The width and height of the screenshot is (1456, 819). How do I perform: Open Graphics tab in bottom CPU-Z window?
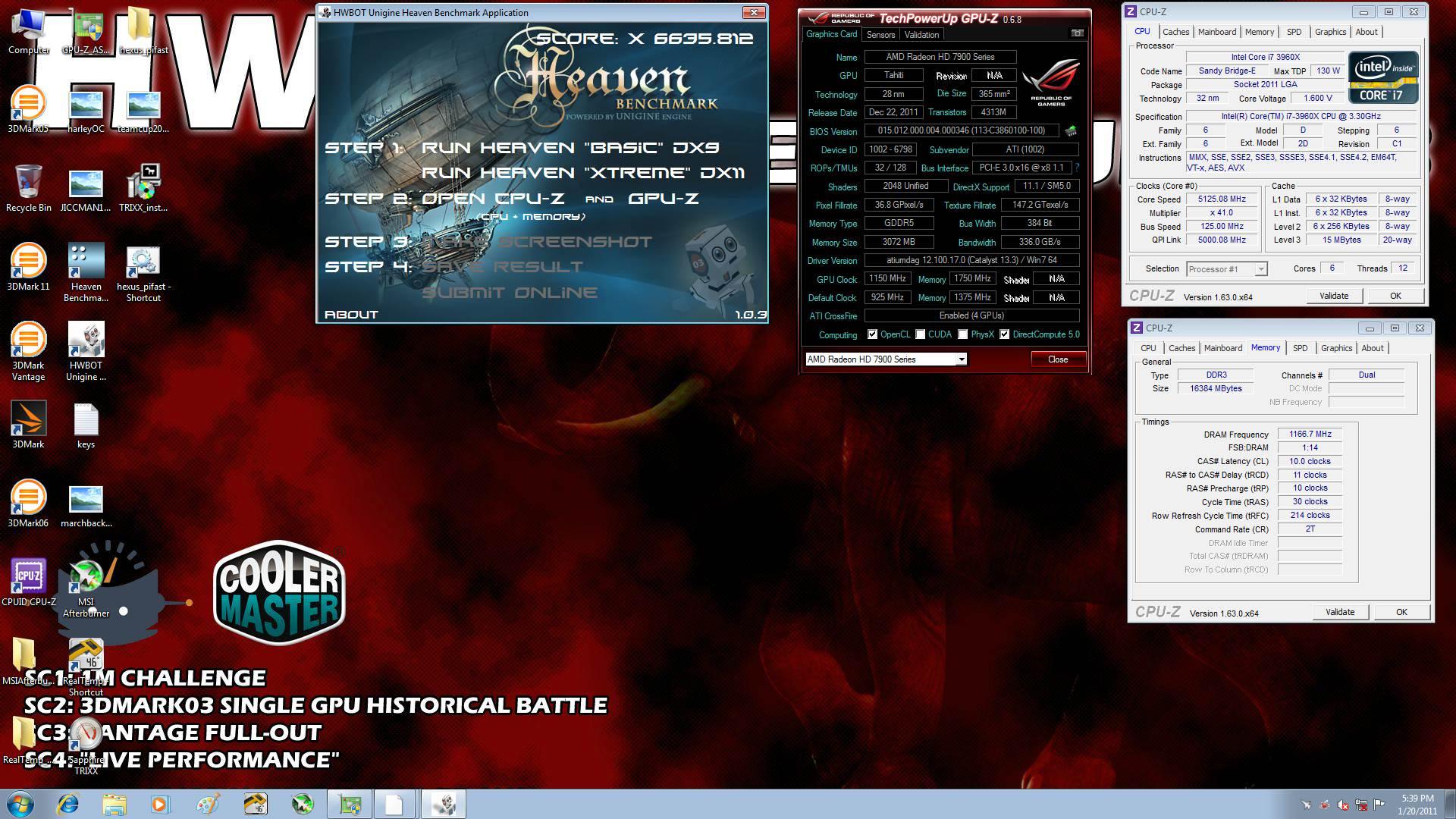tap(1336, 348)
